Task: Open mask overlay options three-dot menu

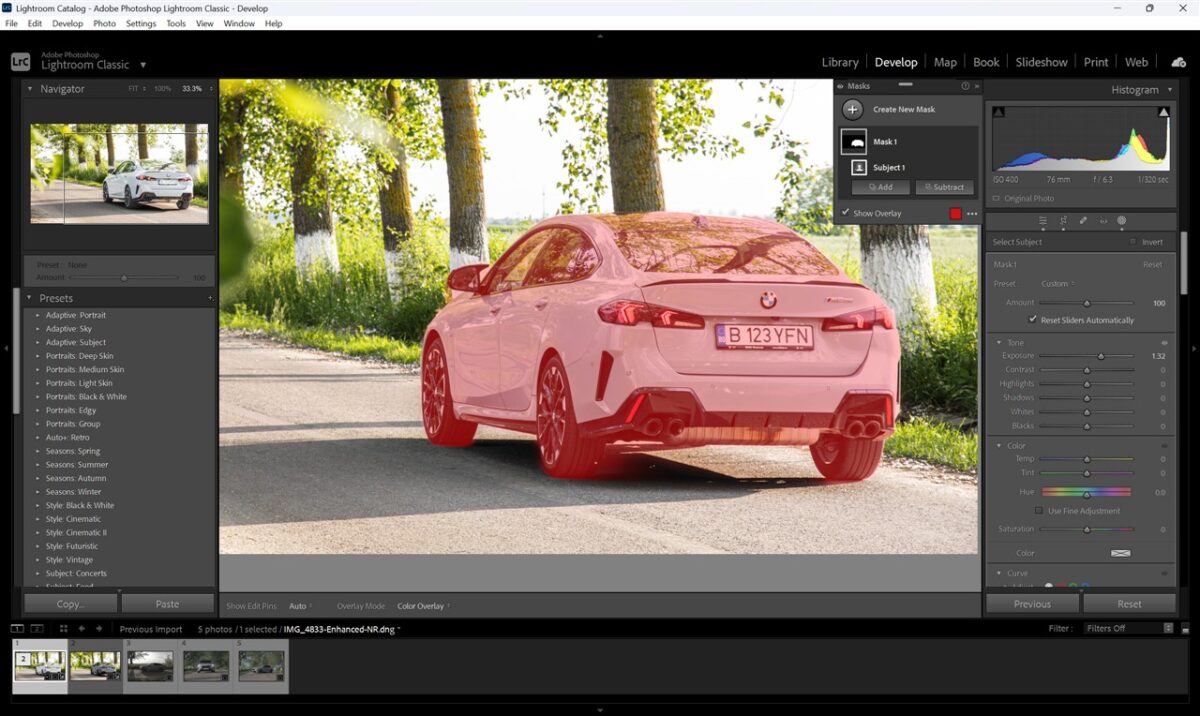Action: point(972,213)
